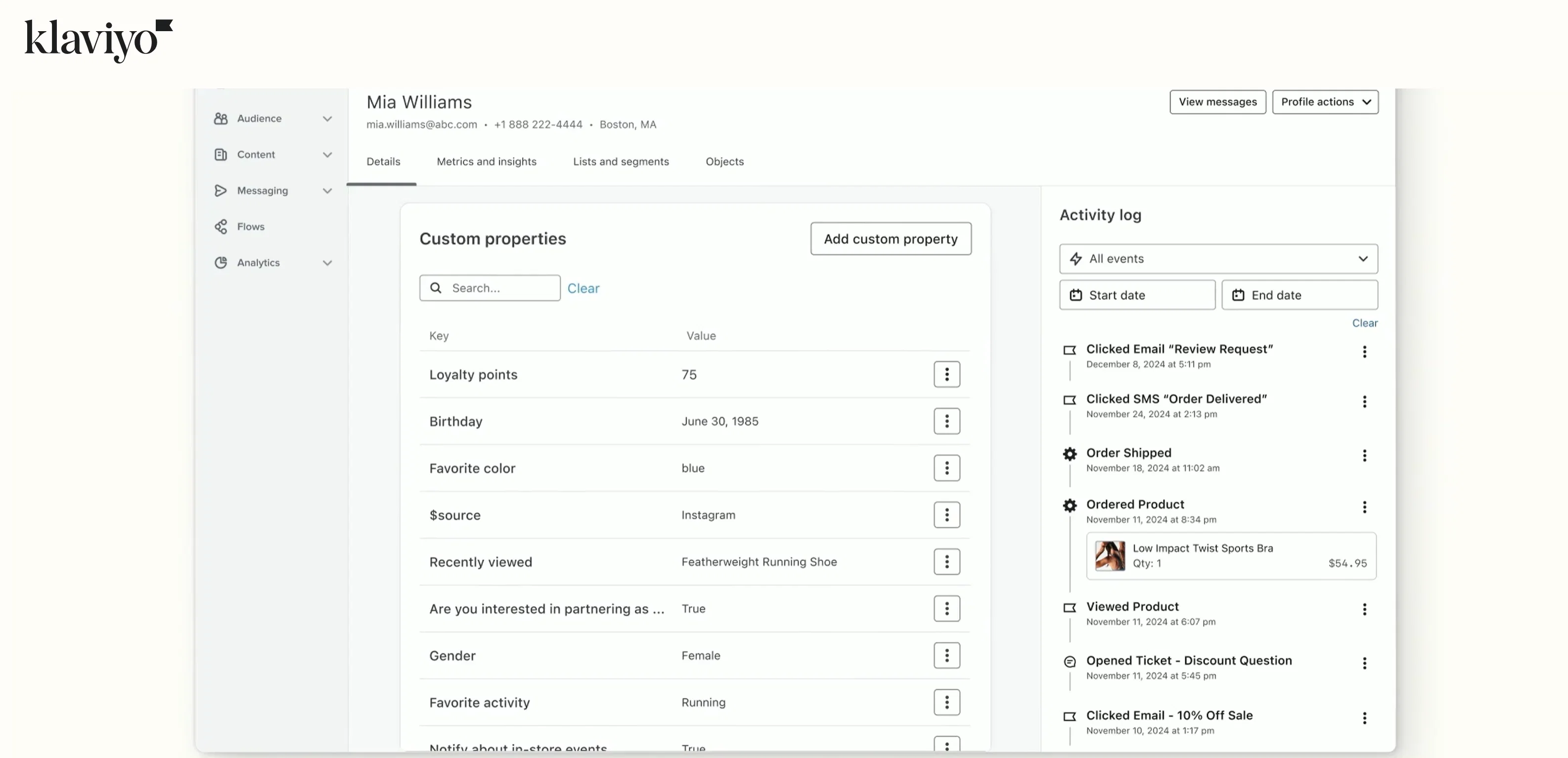
Task: Click the Audience people icon in sidebar
Action: click(221, 119)
